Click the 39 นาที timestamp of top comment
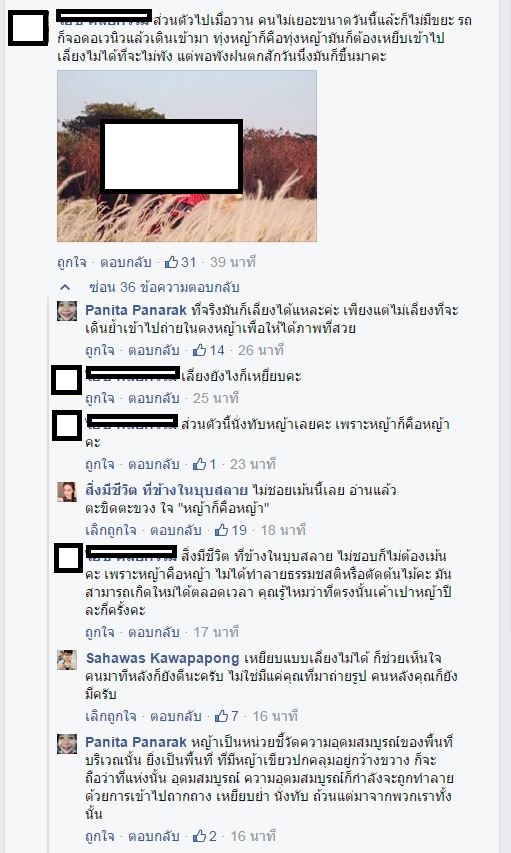 coord(232,262)
